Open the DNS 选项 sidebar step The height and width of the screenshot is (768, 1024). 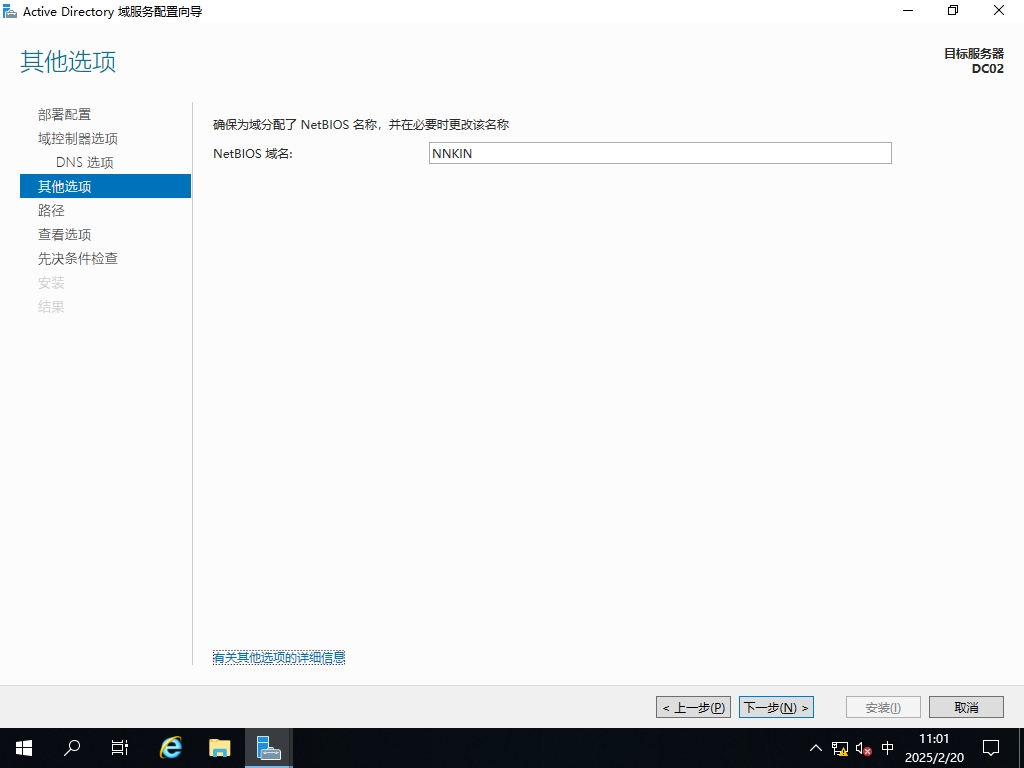tap(85, 163)
